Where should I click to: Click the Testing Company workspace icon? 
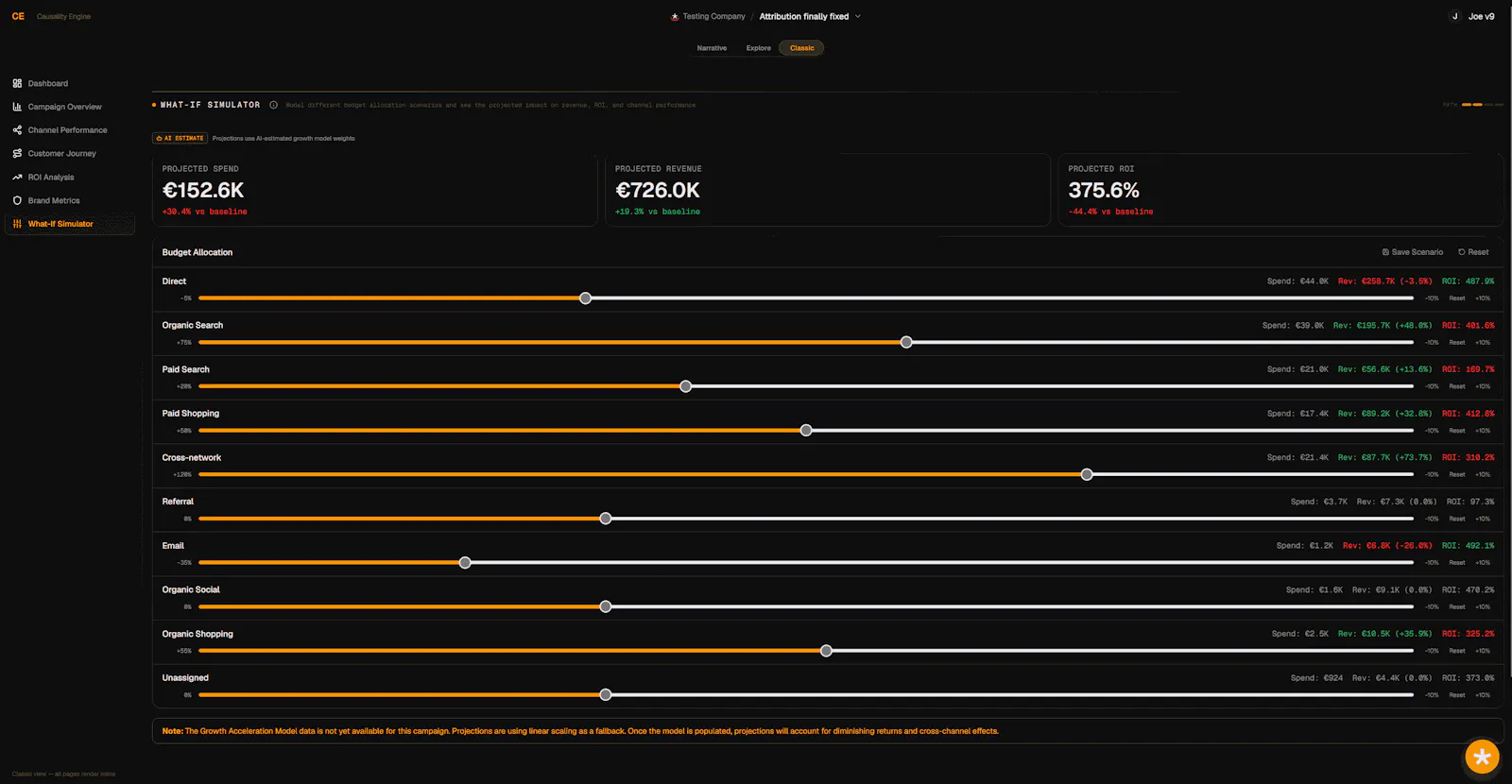[675, 16]
